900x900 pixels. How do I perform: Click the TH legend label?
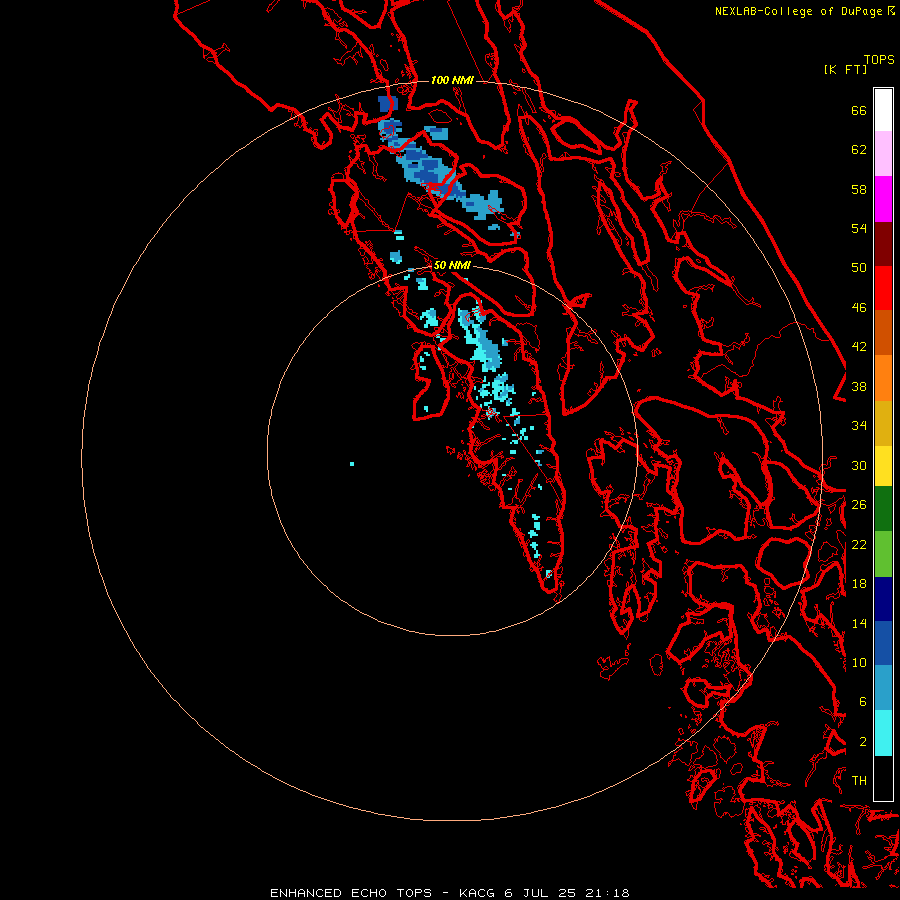[x=859, y=781]
